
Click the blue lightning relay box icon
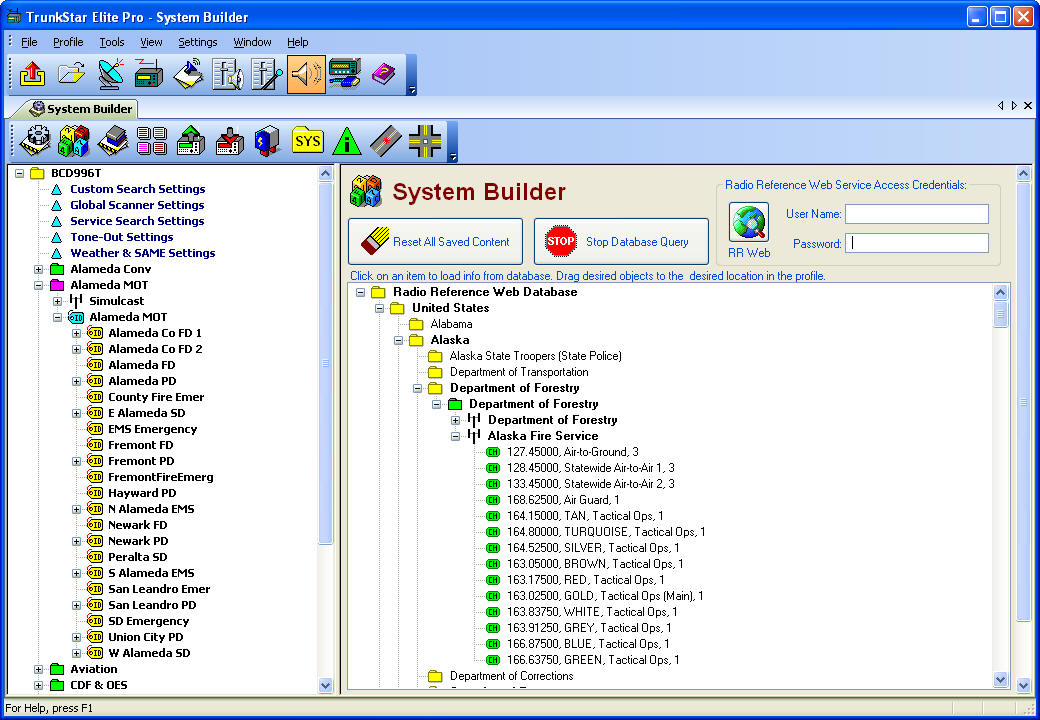[268, 141]
